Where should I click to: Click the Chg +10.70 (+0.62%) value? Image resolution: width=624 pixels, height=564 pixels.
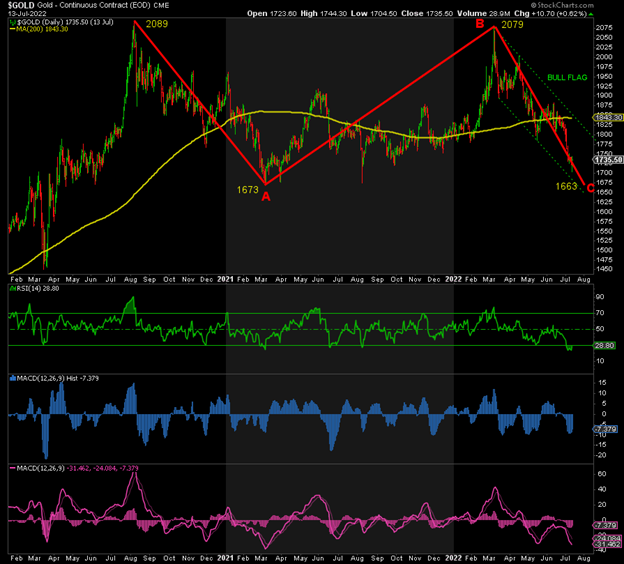point(559,14)
